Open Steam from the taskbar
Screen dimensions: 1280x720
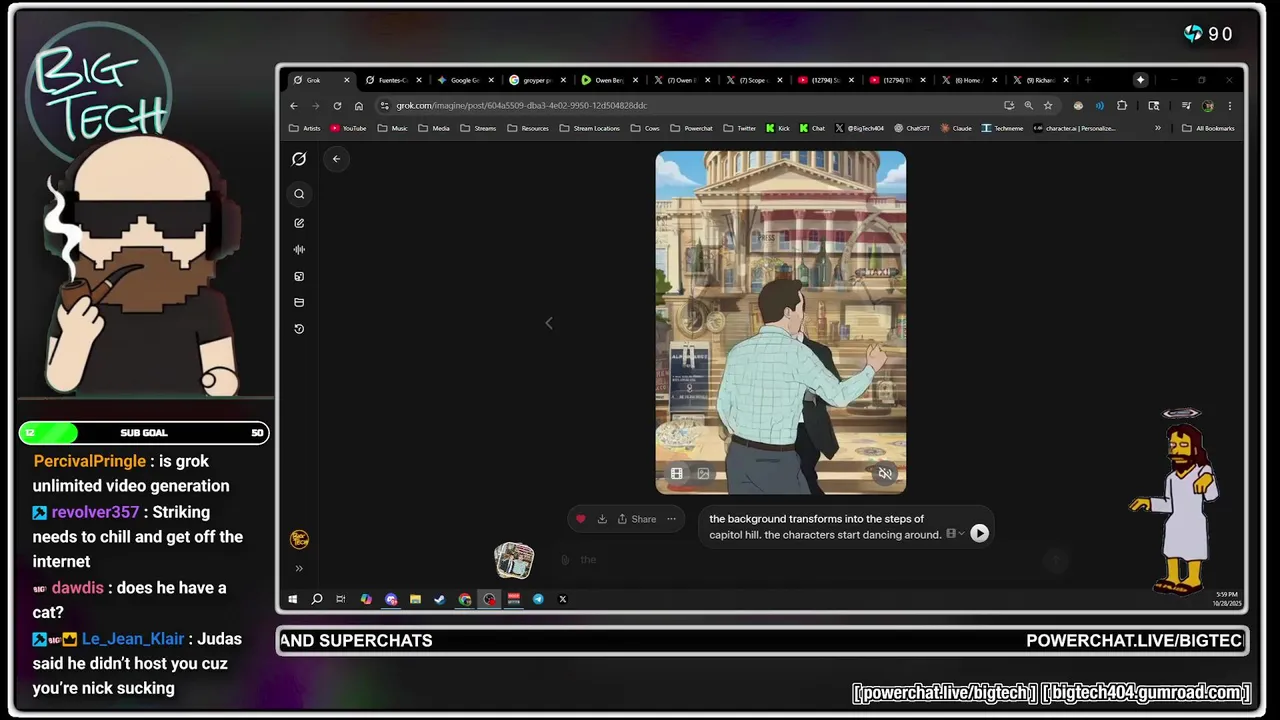439,599
